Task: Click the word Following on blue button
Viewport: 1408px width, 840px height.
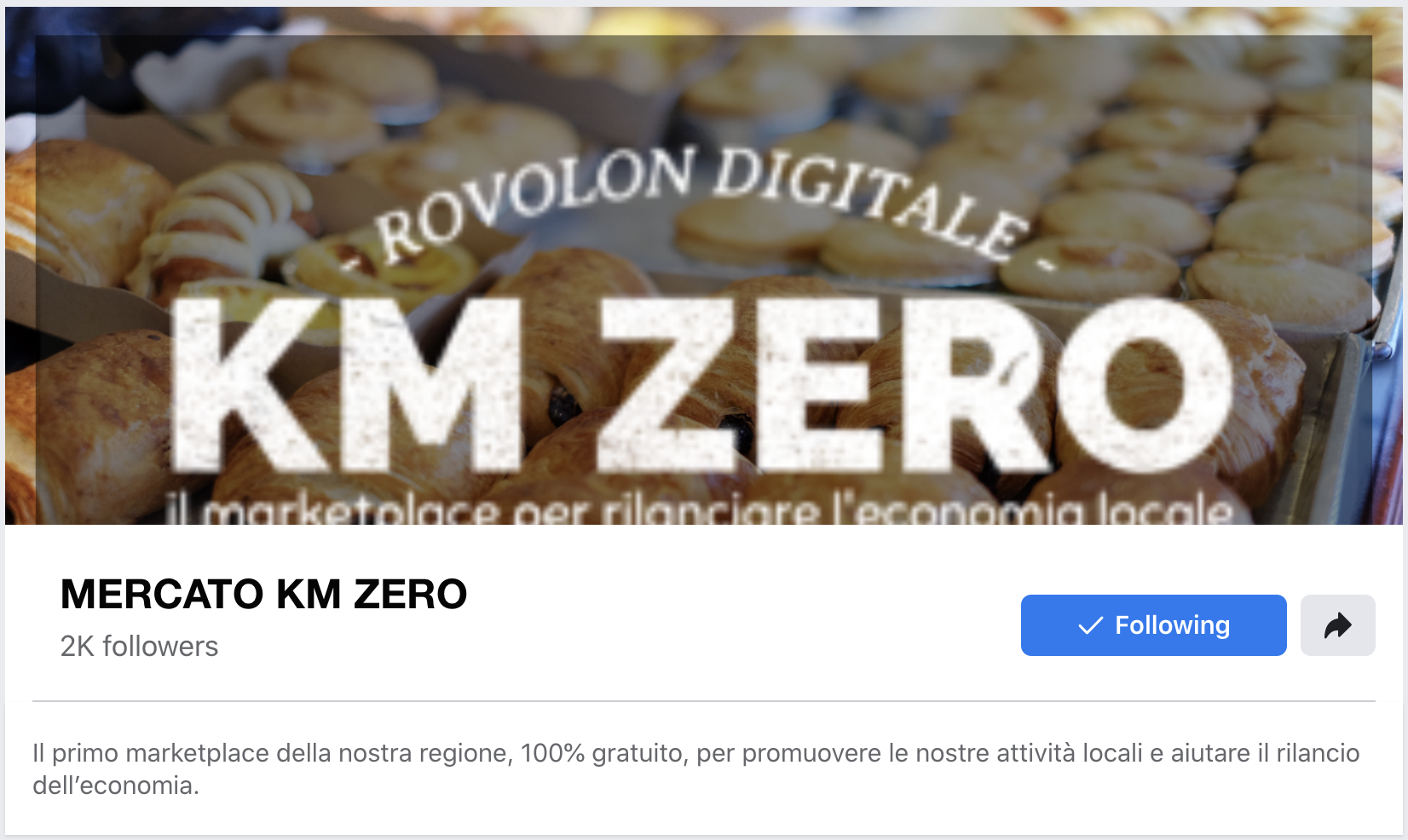Action: click(x=1172, y=625)
